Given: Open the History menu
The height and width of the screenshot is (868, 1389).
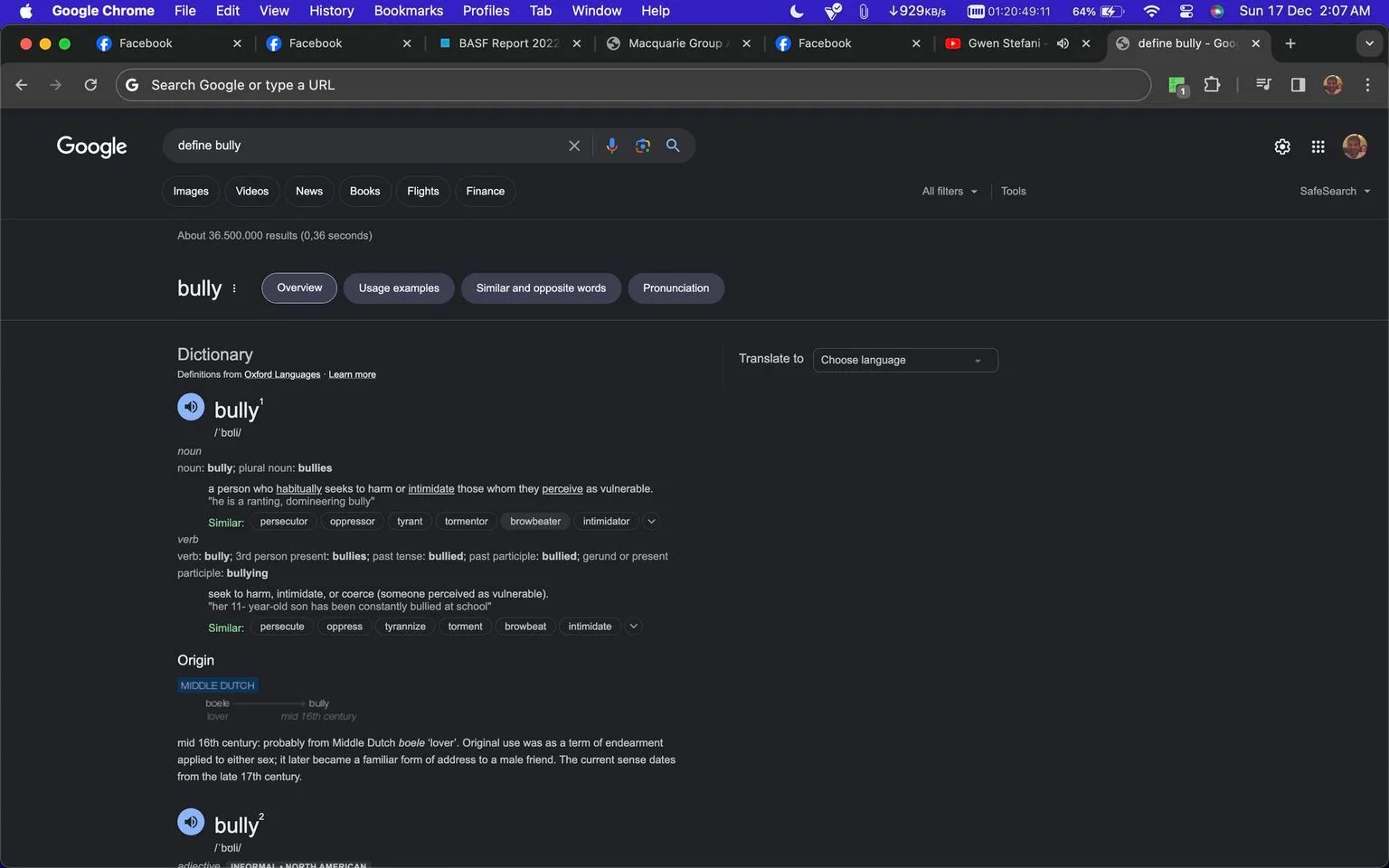Looking at the screenshot, I should click(332, 11).
